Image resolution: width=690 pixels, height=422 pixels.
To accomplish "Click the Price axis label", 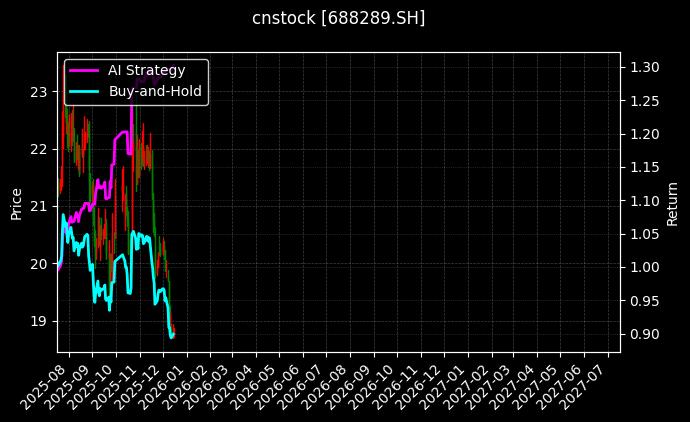I will tap(16, 202).
